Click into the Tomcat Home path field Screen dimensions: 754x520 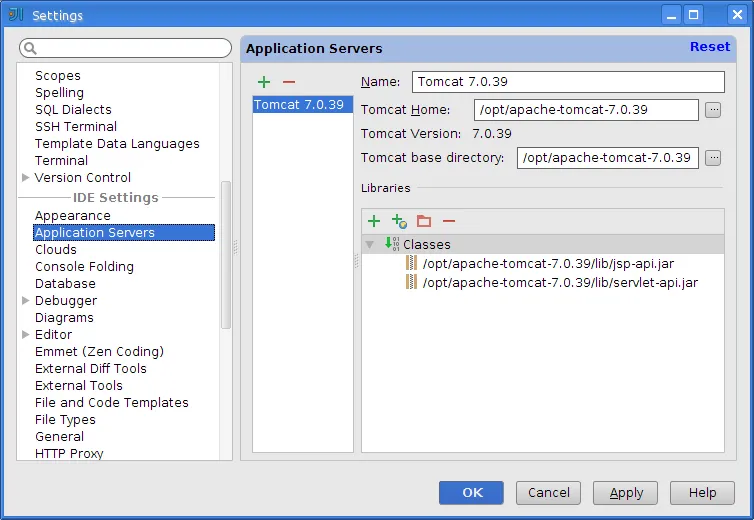tap(586, 110)
